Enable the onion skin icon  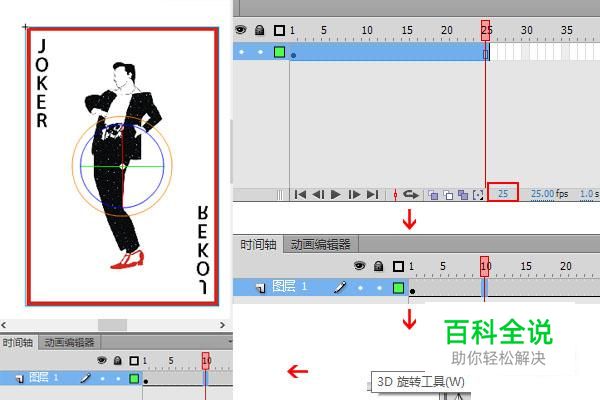coord(433,195)
